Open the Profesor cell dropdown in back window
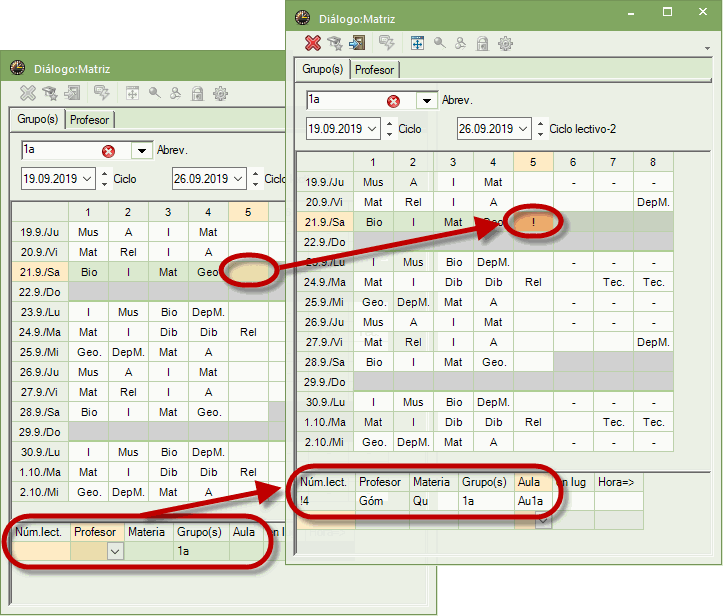723x616 pixels. coord(115,551)
